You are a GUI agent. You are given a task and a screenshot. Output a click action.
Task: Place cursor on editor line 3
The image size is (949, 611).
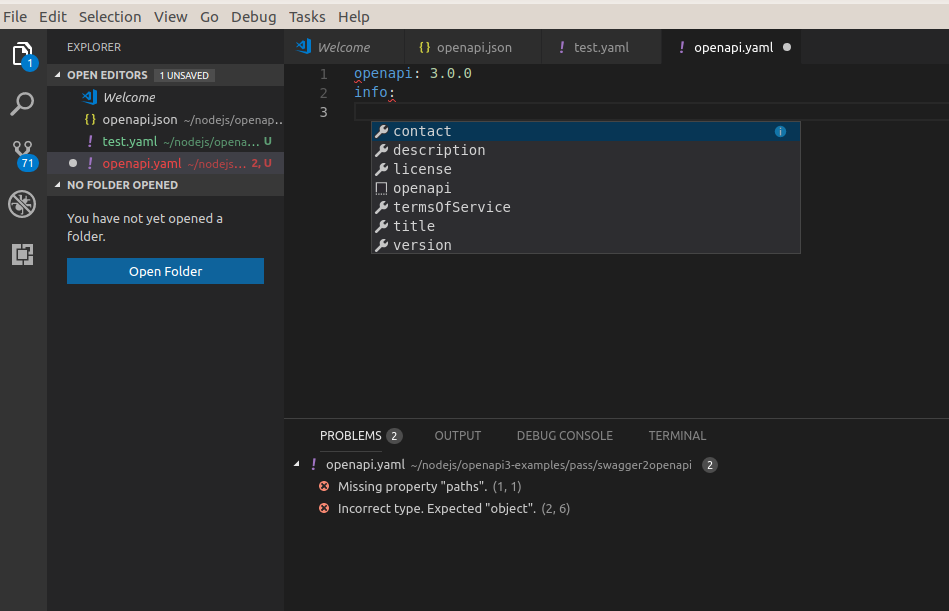(x=651, y=112)
